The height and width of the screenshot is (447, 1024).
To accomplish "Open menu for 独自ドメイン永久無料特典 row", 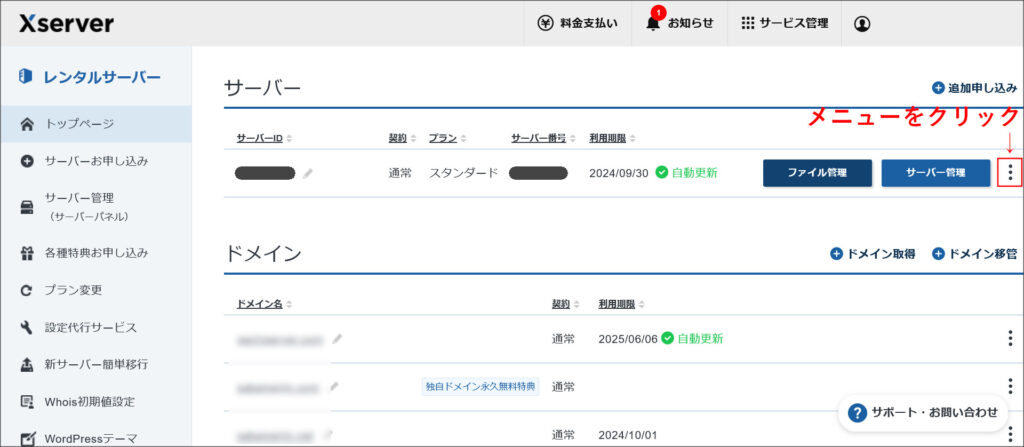I will 1011,387.
